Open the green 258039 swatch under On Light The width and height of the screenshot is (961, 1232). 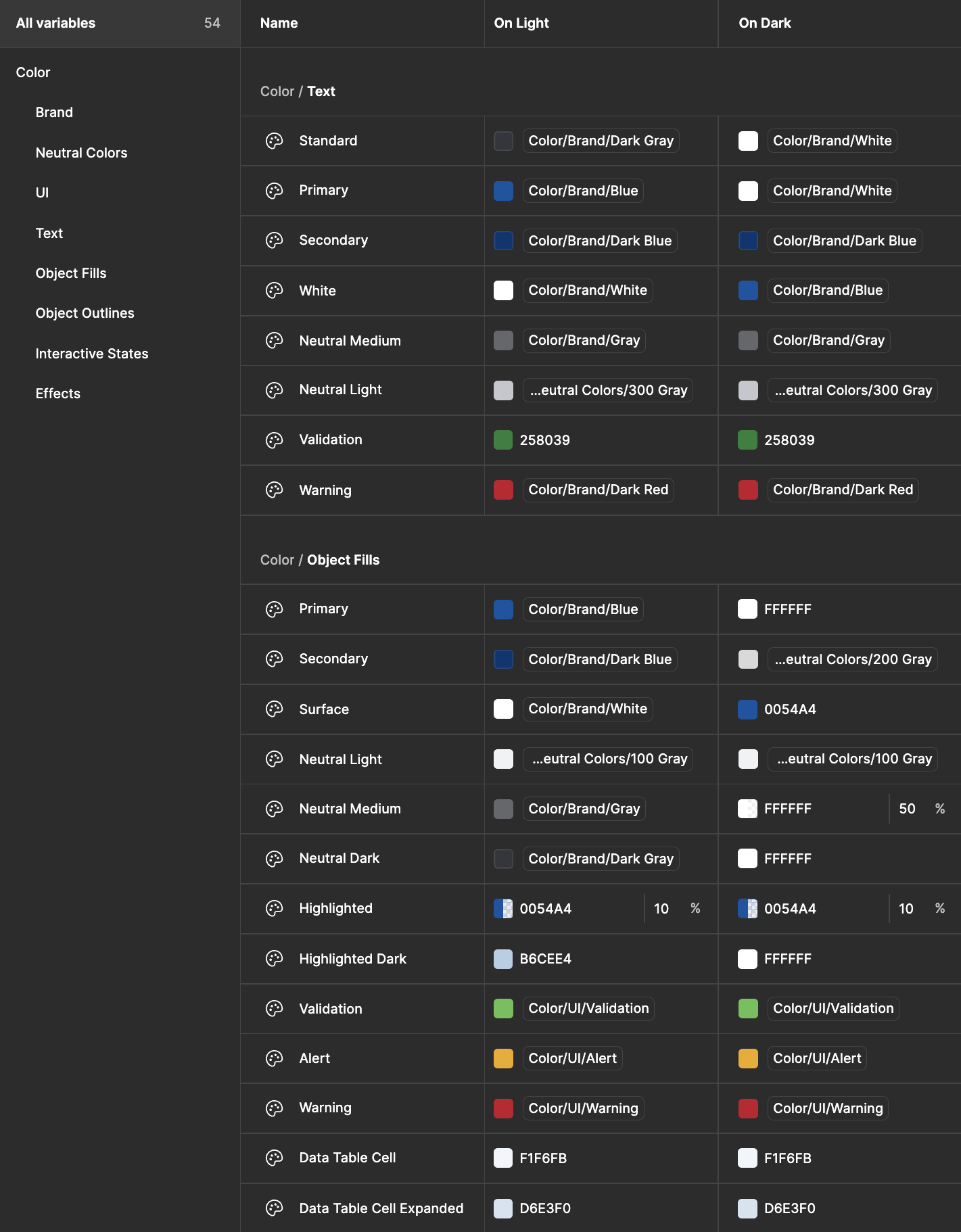(503, 440)
